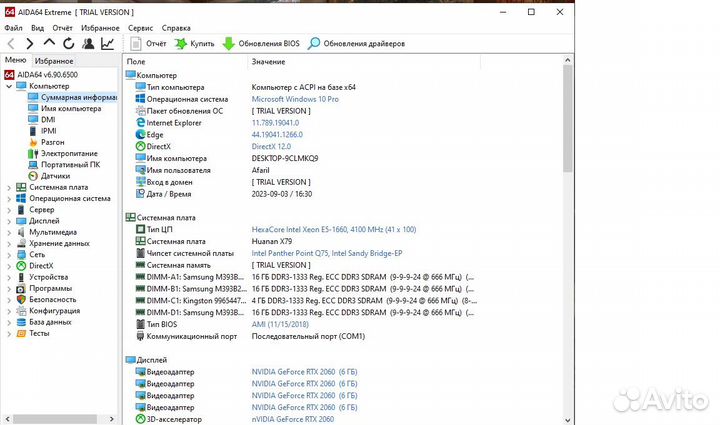Open the Сервис menu

click(x=141, y=28)
